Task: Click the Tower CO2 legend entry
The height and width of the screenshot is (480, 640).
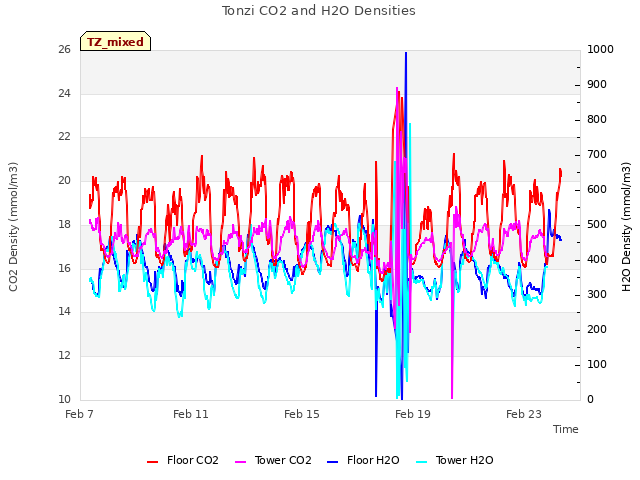Action: pos(273,460)
